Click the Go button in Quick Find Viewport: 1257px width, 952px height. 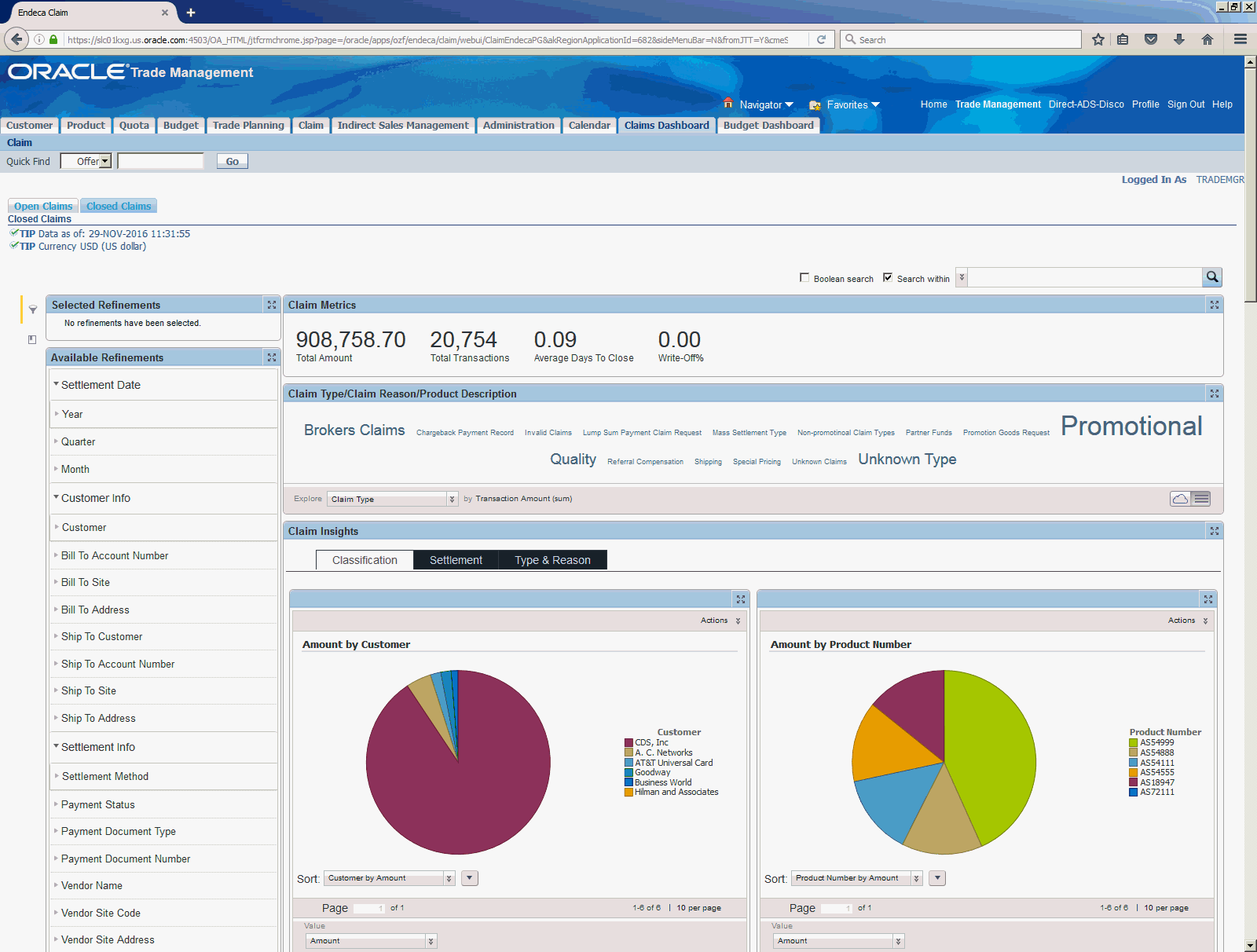pyautogui.click(x=233, y=161)
